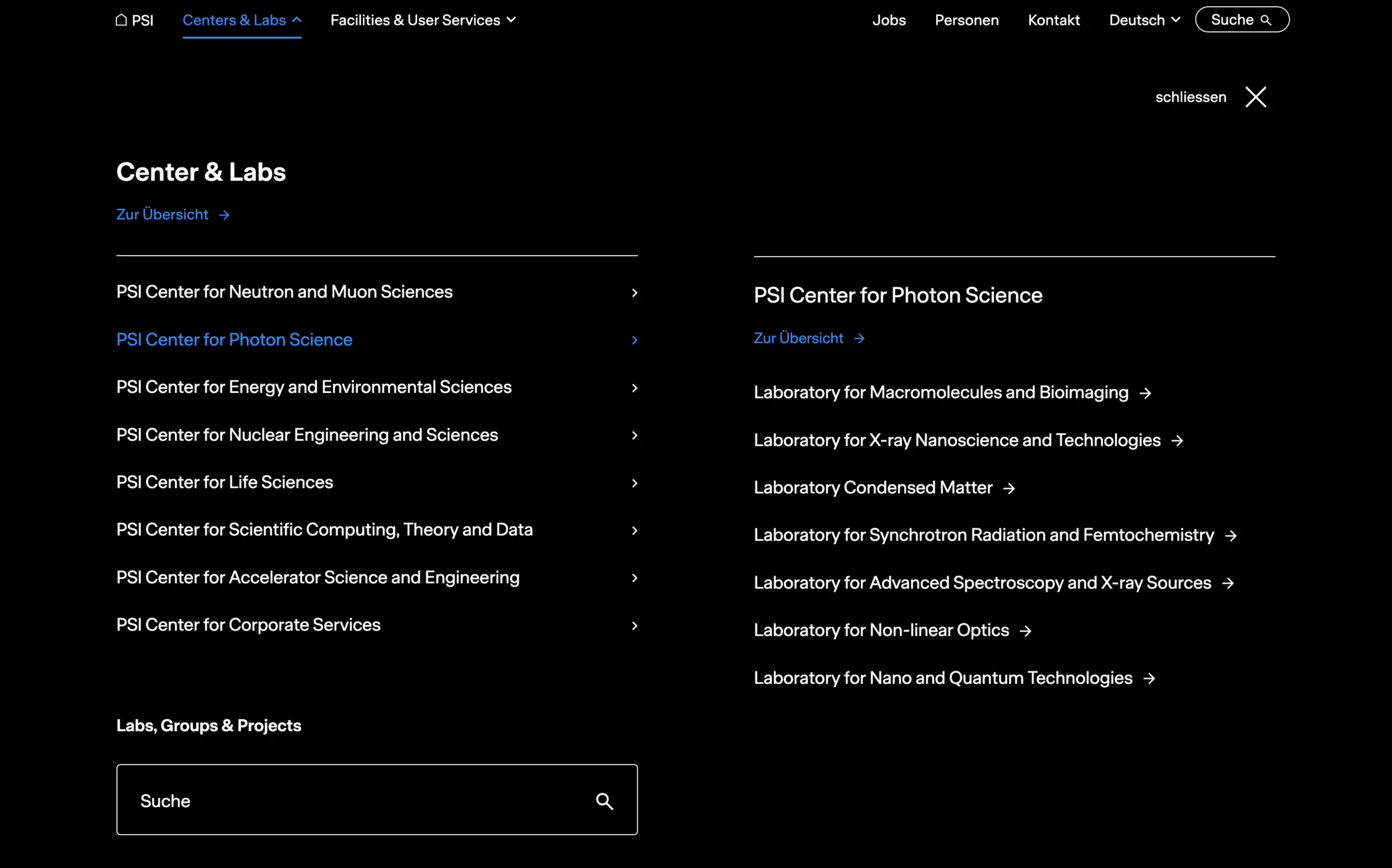This screenshot has width=1392, height=868.
Task: Click the arrow after Nano and Quantum Technologies
Action: pyautogui.click(x=1149, y=679)
